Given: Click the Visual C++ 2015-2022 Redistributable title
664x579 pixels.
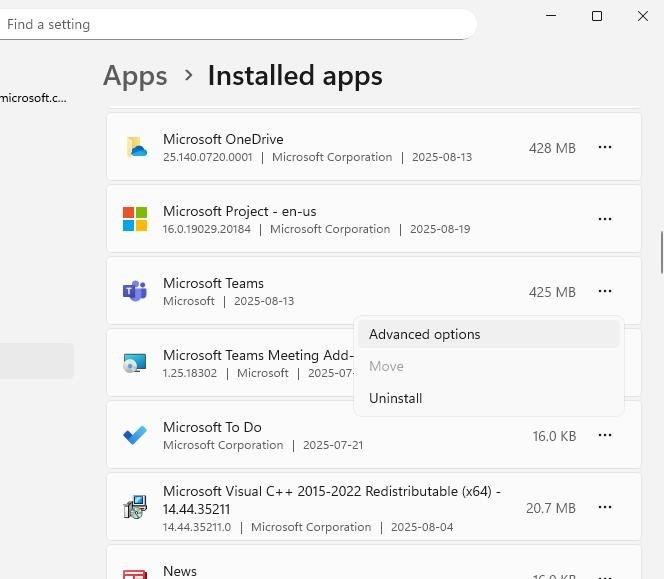Looking at the screenshot, I should [x=332, y=500].
